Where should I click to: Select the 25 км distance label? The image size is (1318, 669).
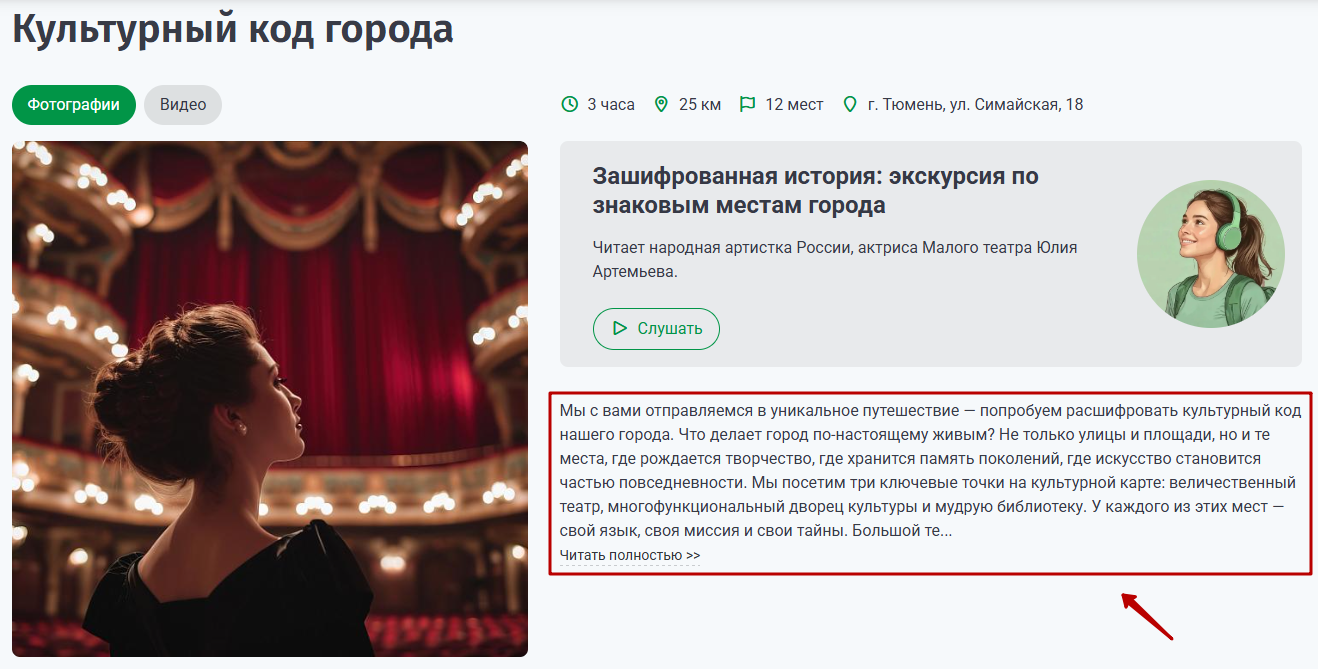point(700,104)
